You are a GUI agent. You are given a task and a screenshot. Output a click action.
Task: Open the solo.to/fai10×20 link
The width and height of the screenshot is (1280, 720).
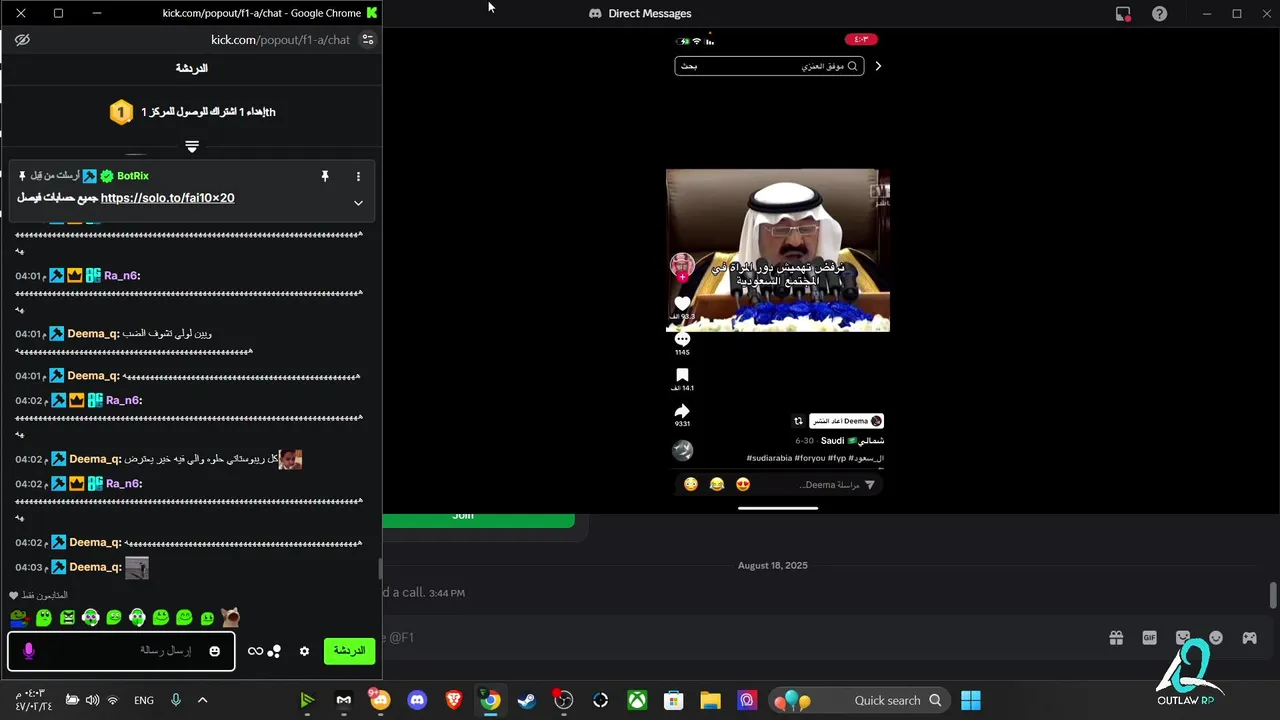pyautogui.click(x=167, y=198)
